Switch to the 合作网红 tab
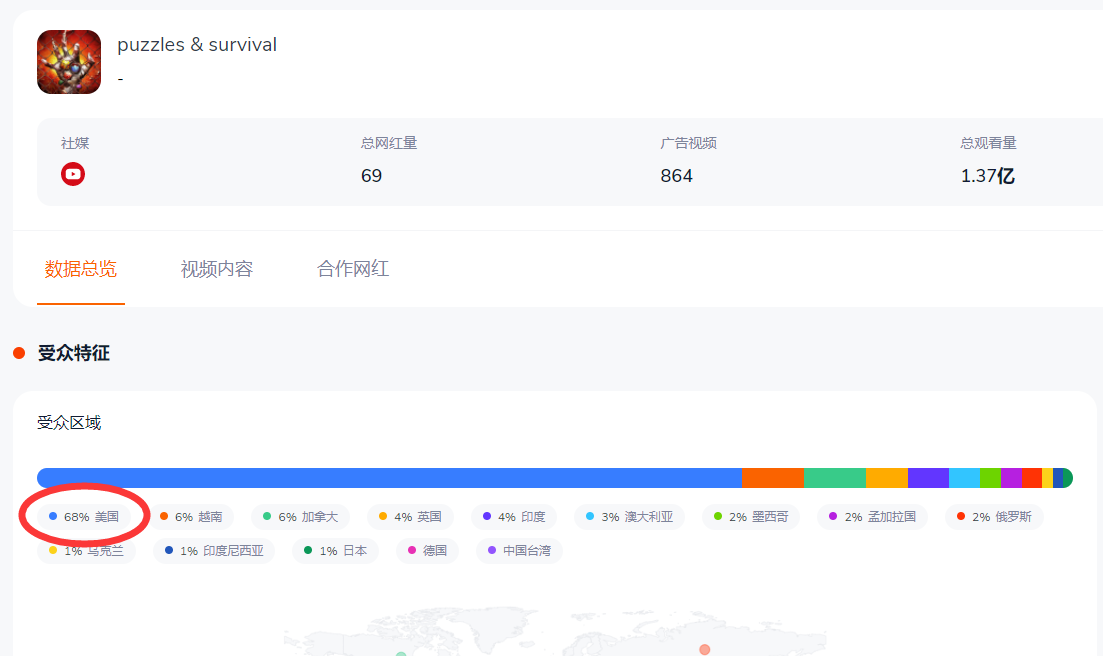 pyautogui.click(x=353, y=269)
